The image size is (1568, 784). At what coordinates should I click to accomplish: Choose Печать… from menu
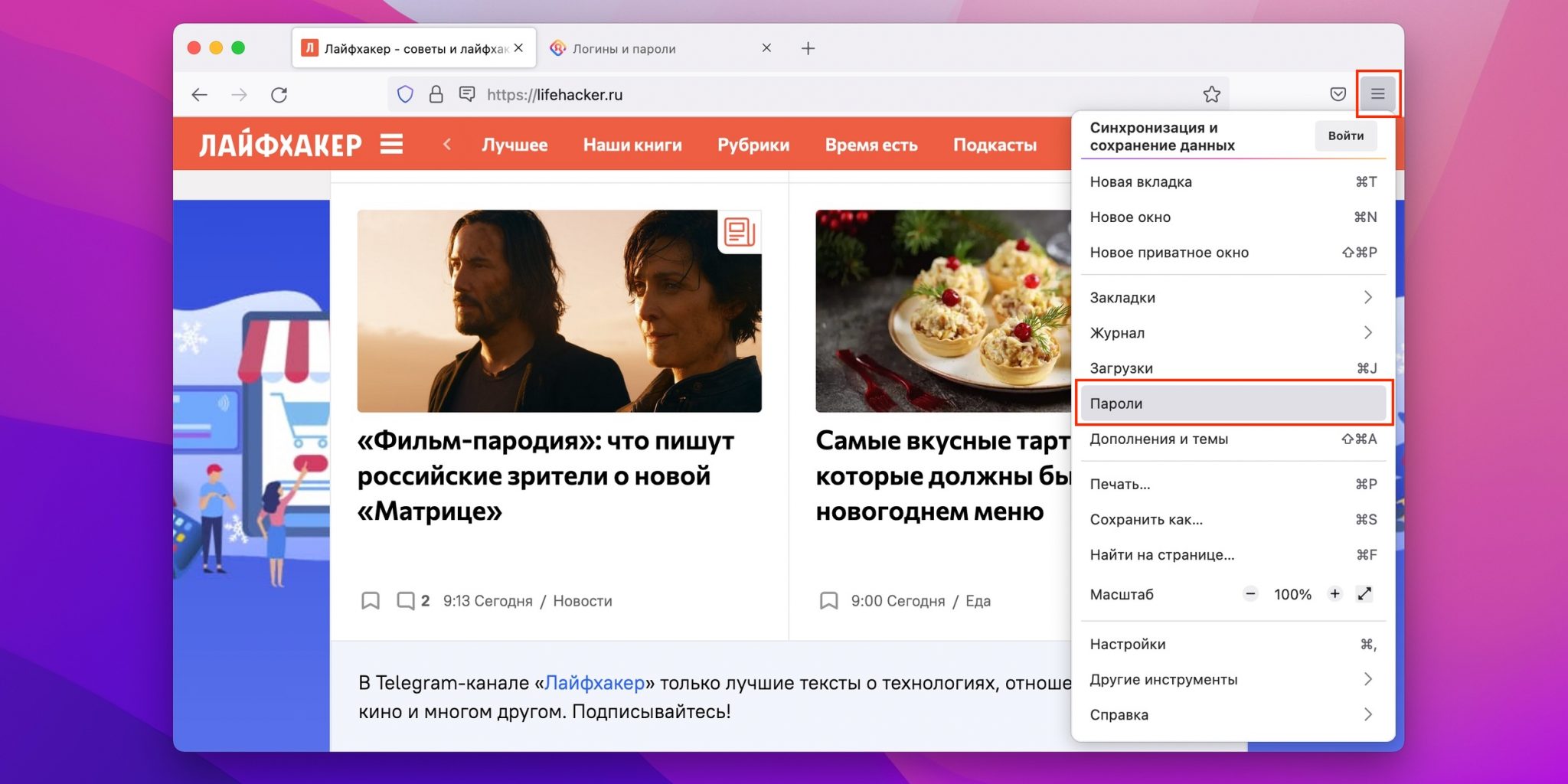(1233, 484)
